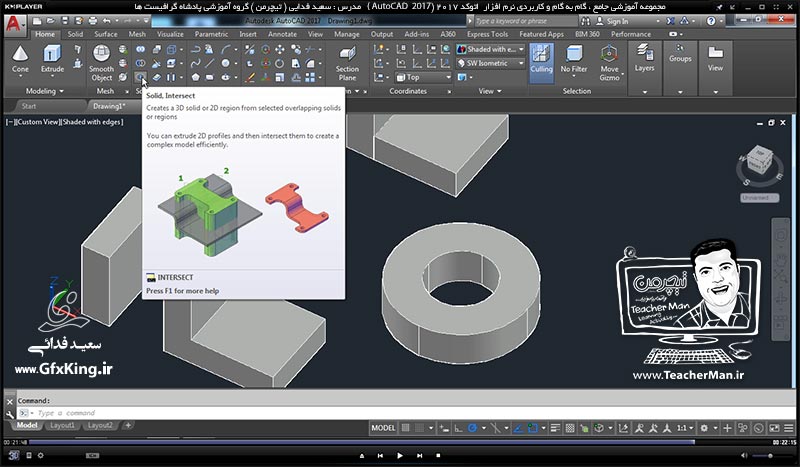Expand the Modeling panel
Screen dimensions: 800x467
point(45,91)
